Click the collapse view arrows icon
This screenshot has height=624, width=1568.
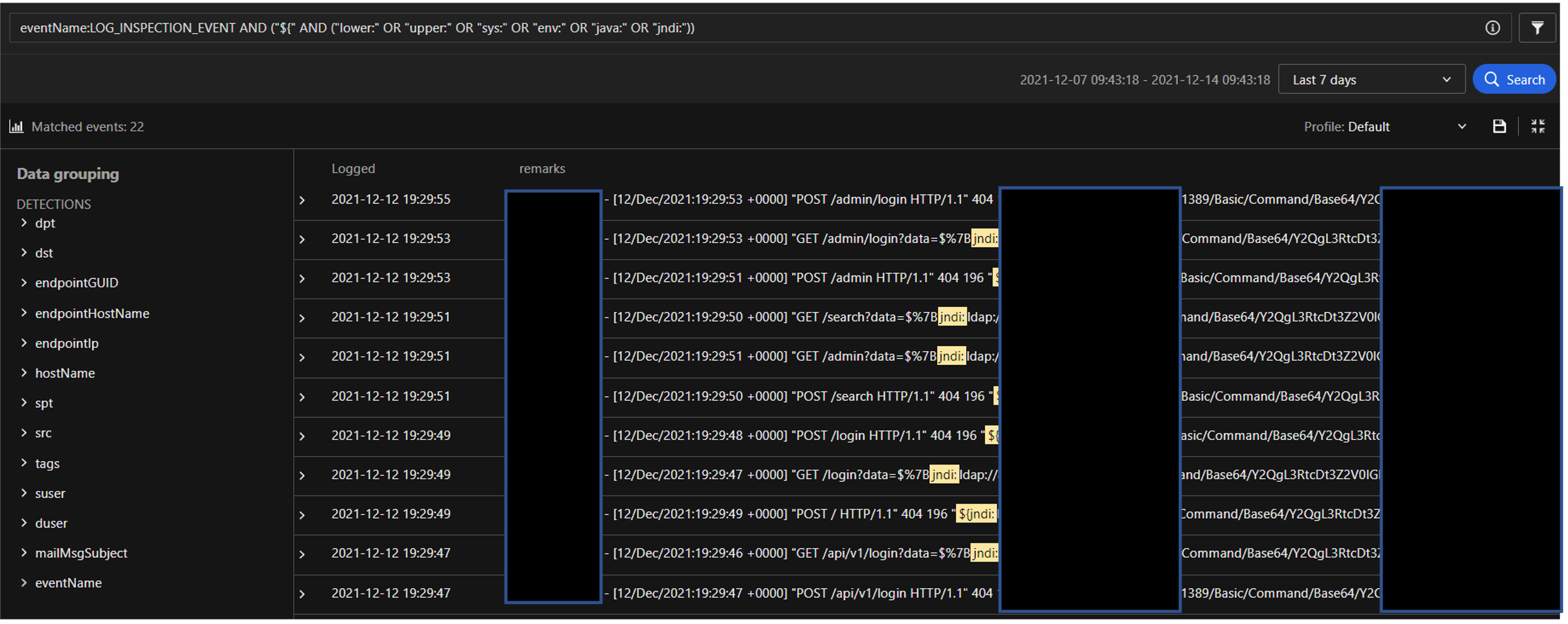pyautogui.click(x=1538, y=127)
